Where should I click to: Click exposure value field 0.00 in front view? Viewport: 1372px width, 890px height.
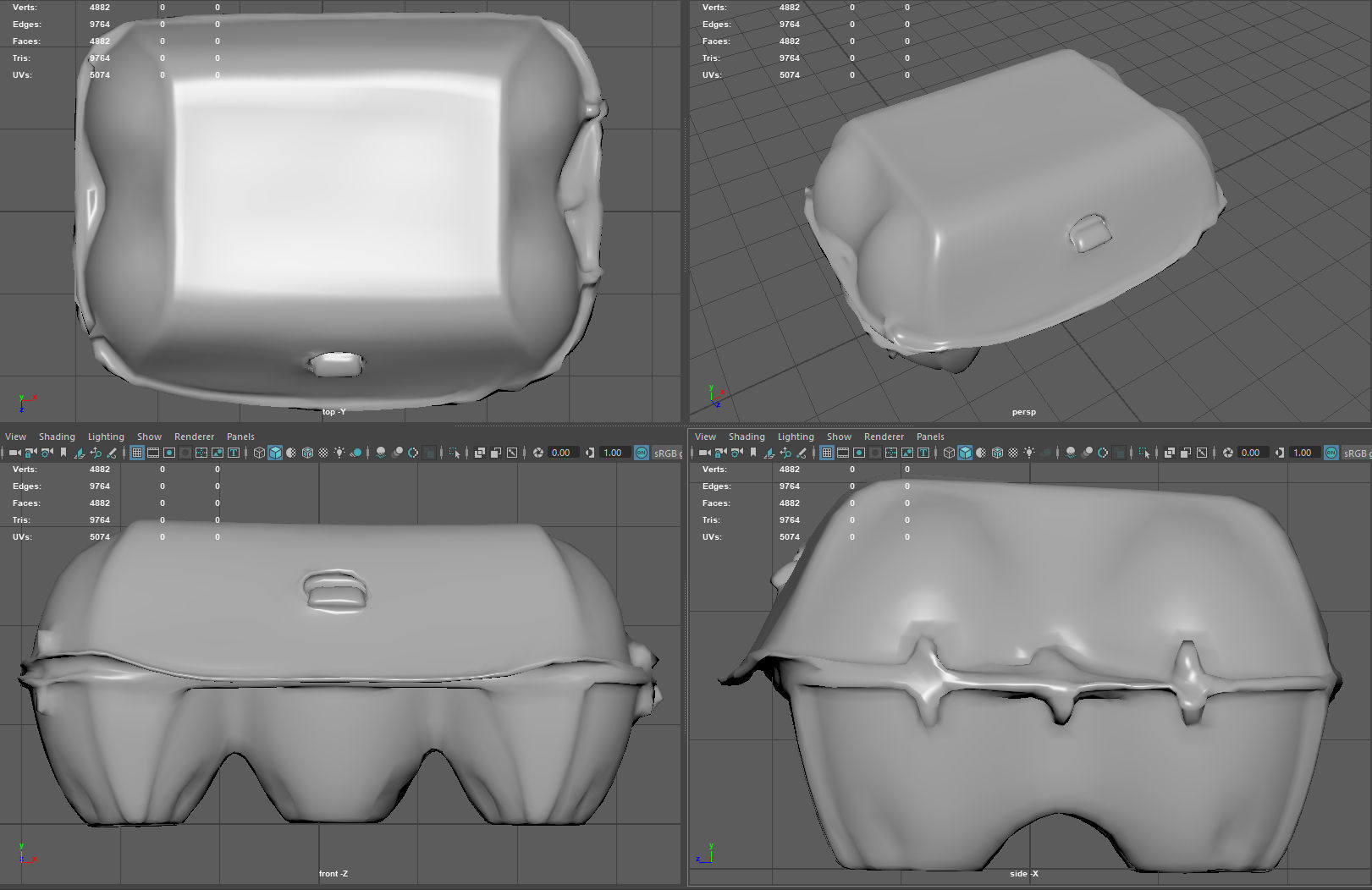(x=564, y=453)
